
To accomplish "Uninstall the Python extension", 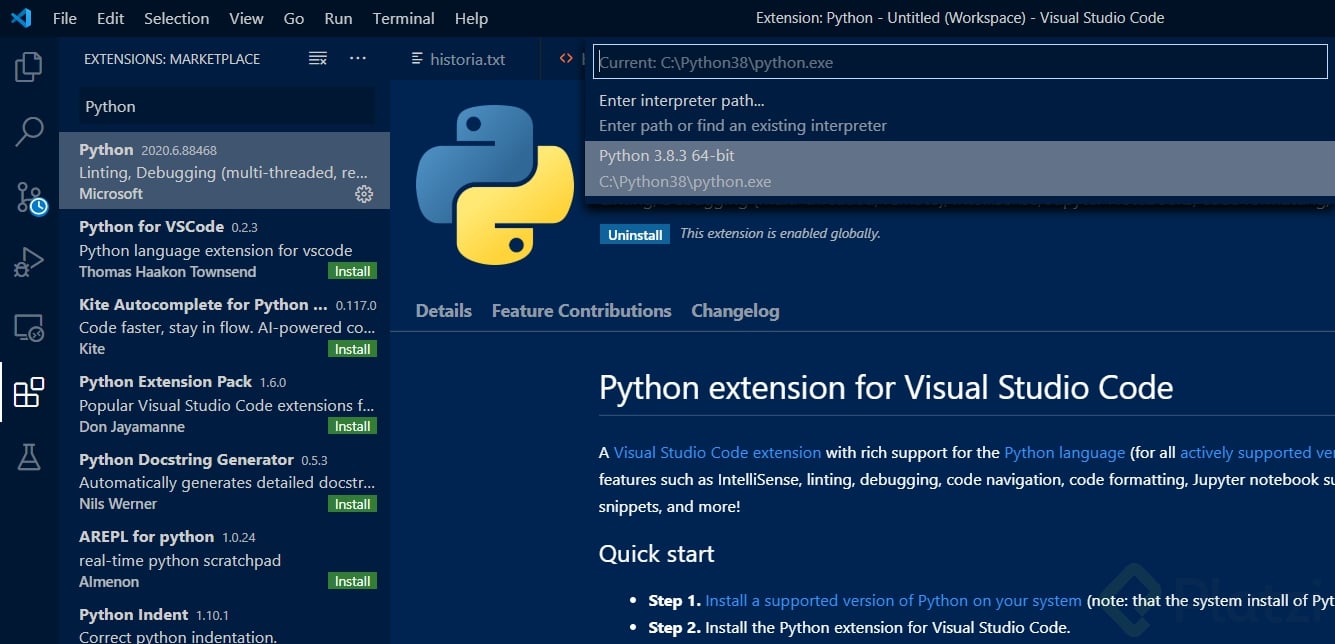I will tap(634, 234).
